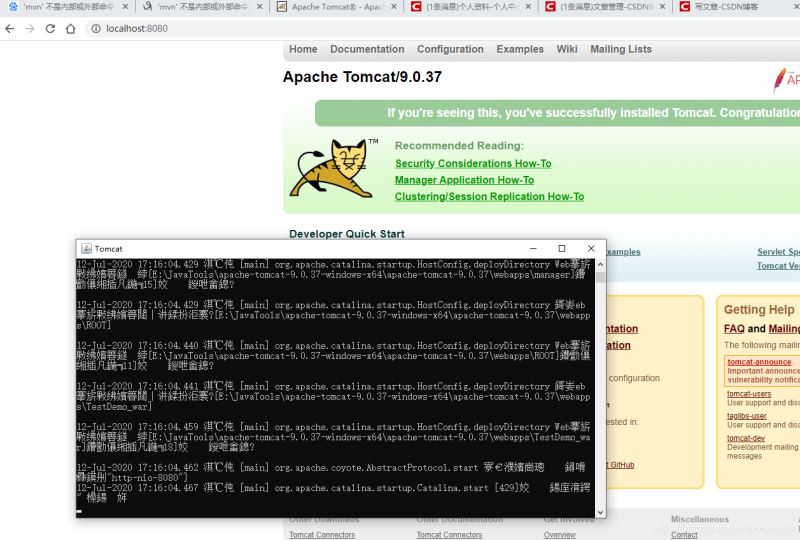The image size is (800, 540).
Task: Minimize the Tomcat console window
Action: [531, 248]
